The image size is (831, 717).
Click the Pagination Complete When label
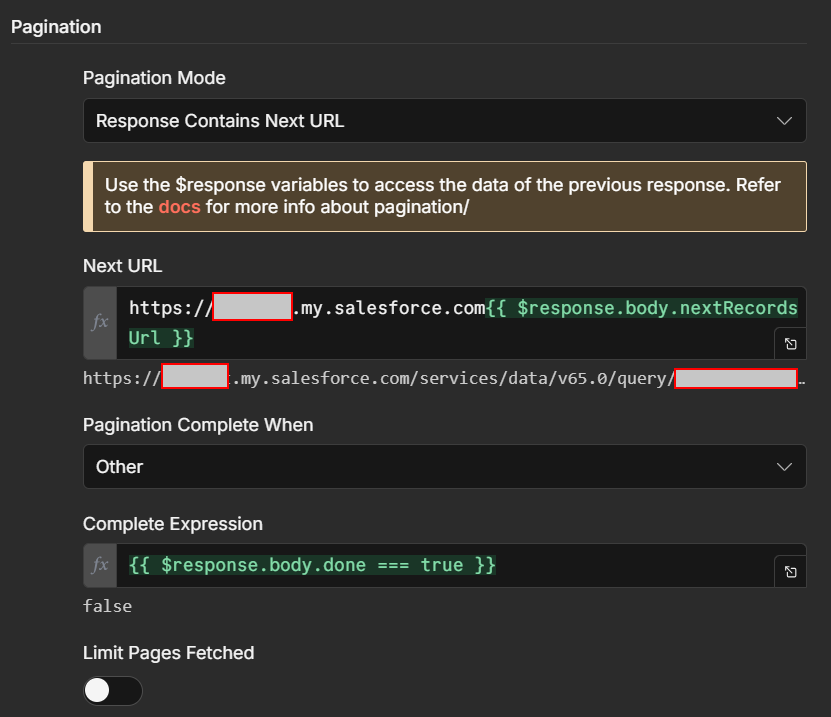[198, 425]
